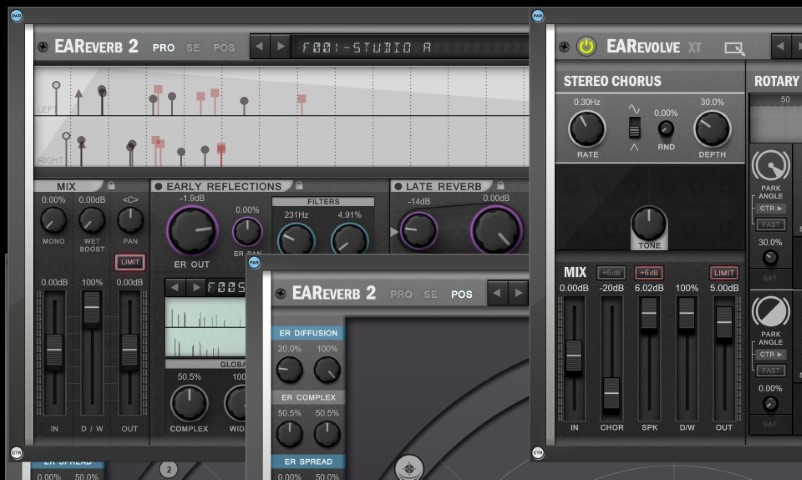
Task: Click chorus RATE knob
Action: point(587,129)
